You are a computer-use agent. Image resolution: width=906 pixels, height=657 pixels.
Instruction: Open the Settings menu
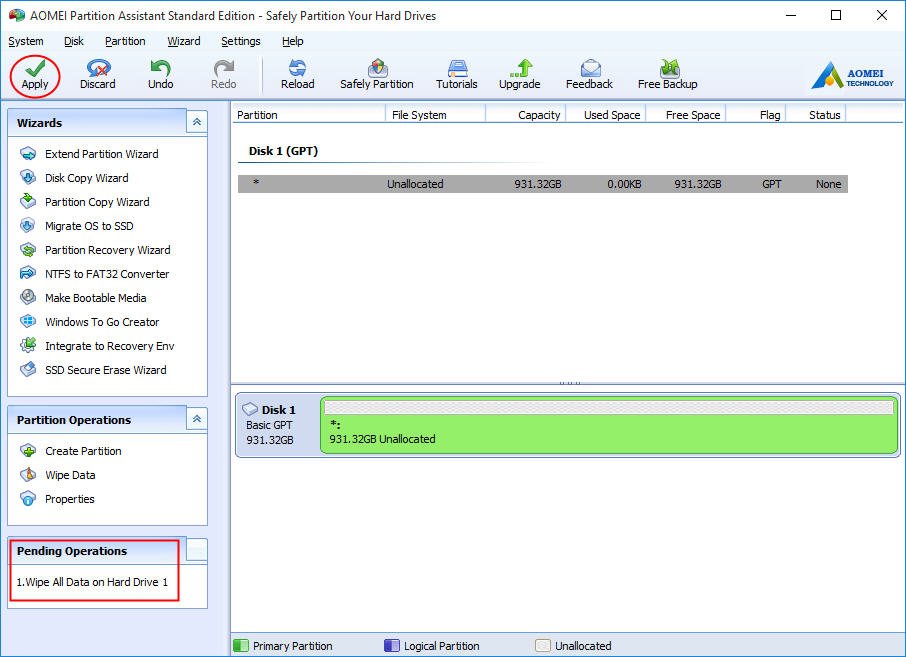click(240, 41)
